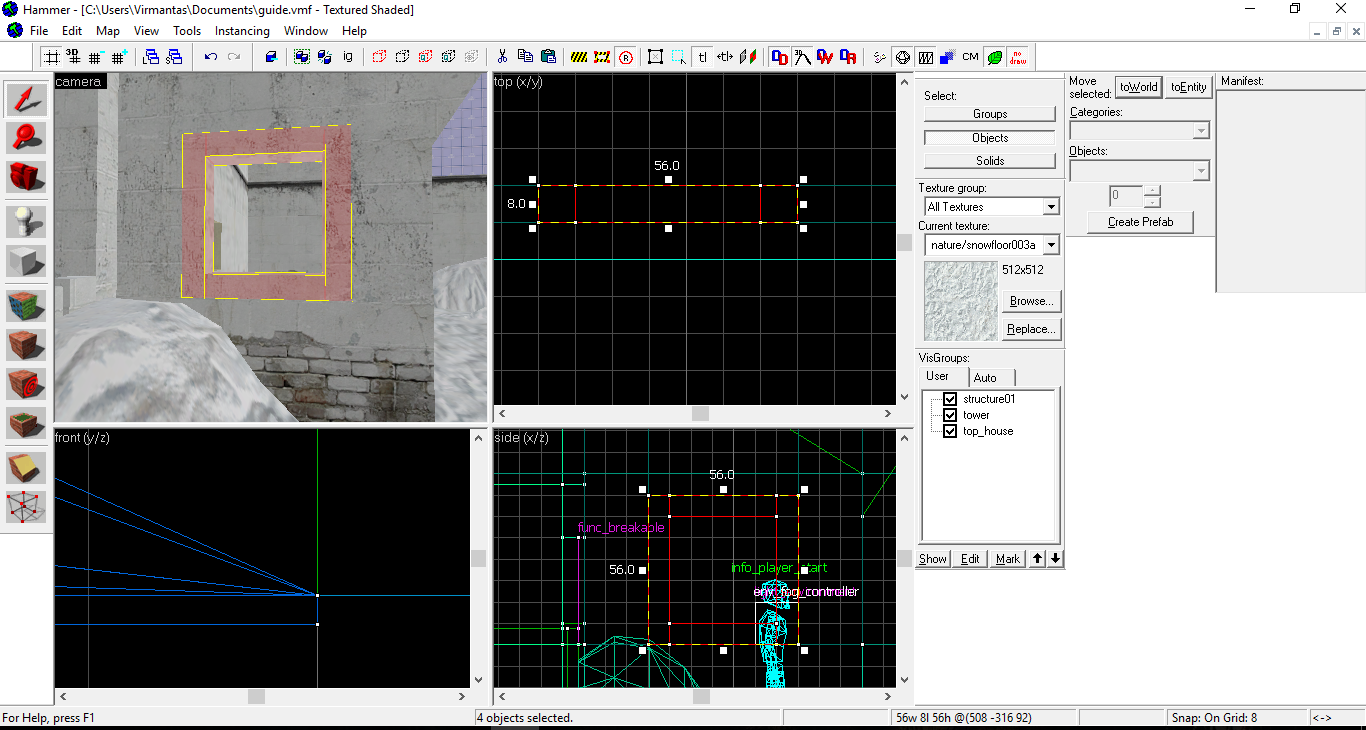
Task: Select the Apply Decals tool
Action: [27, 384]
